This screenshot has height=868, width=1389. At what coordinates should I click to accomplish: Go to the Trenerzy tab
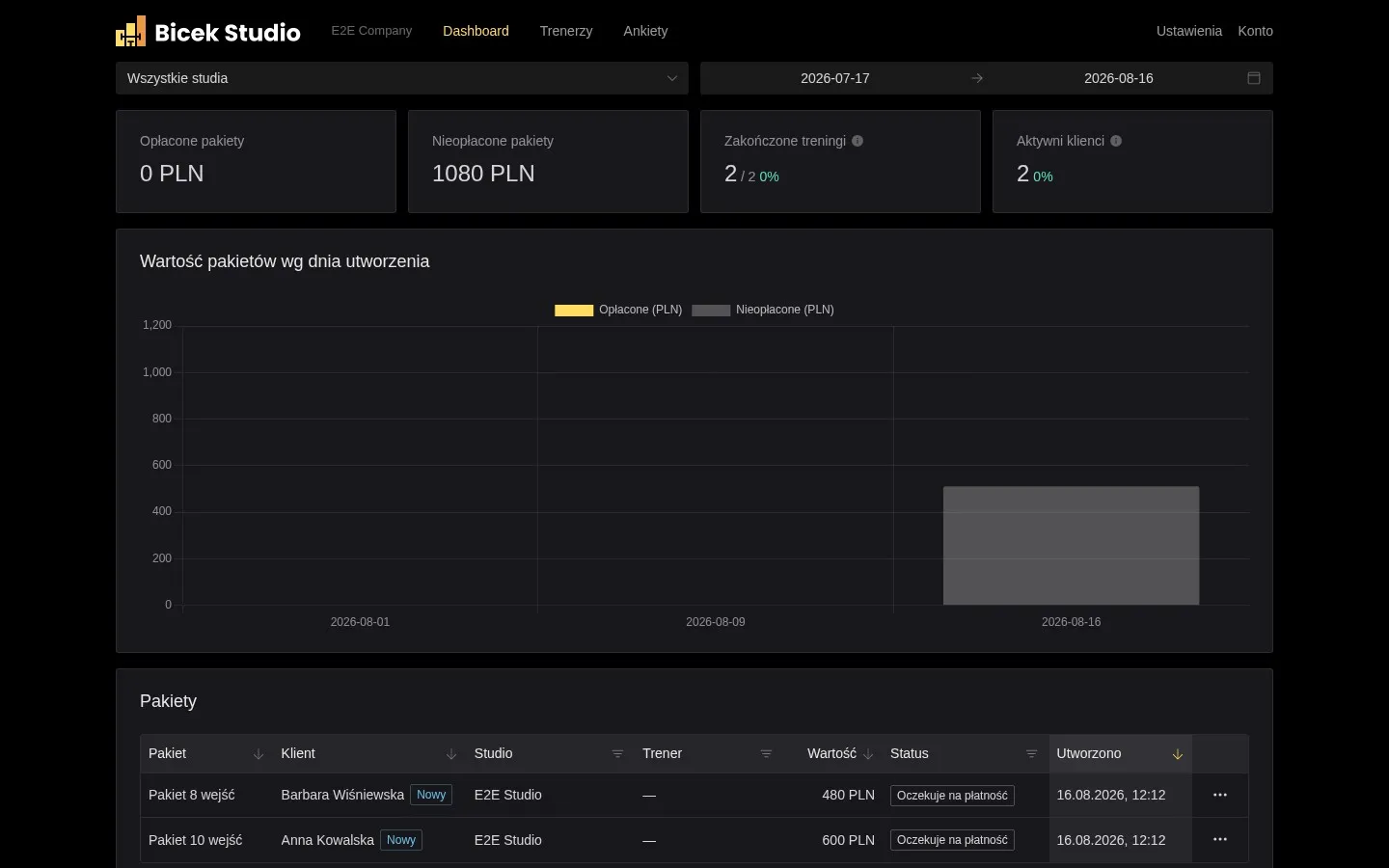[566, 31]
